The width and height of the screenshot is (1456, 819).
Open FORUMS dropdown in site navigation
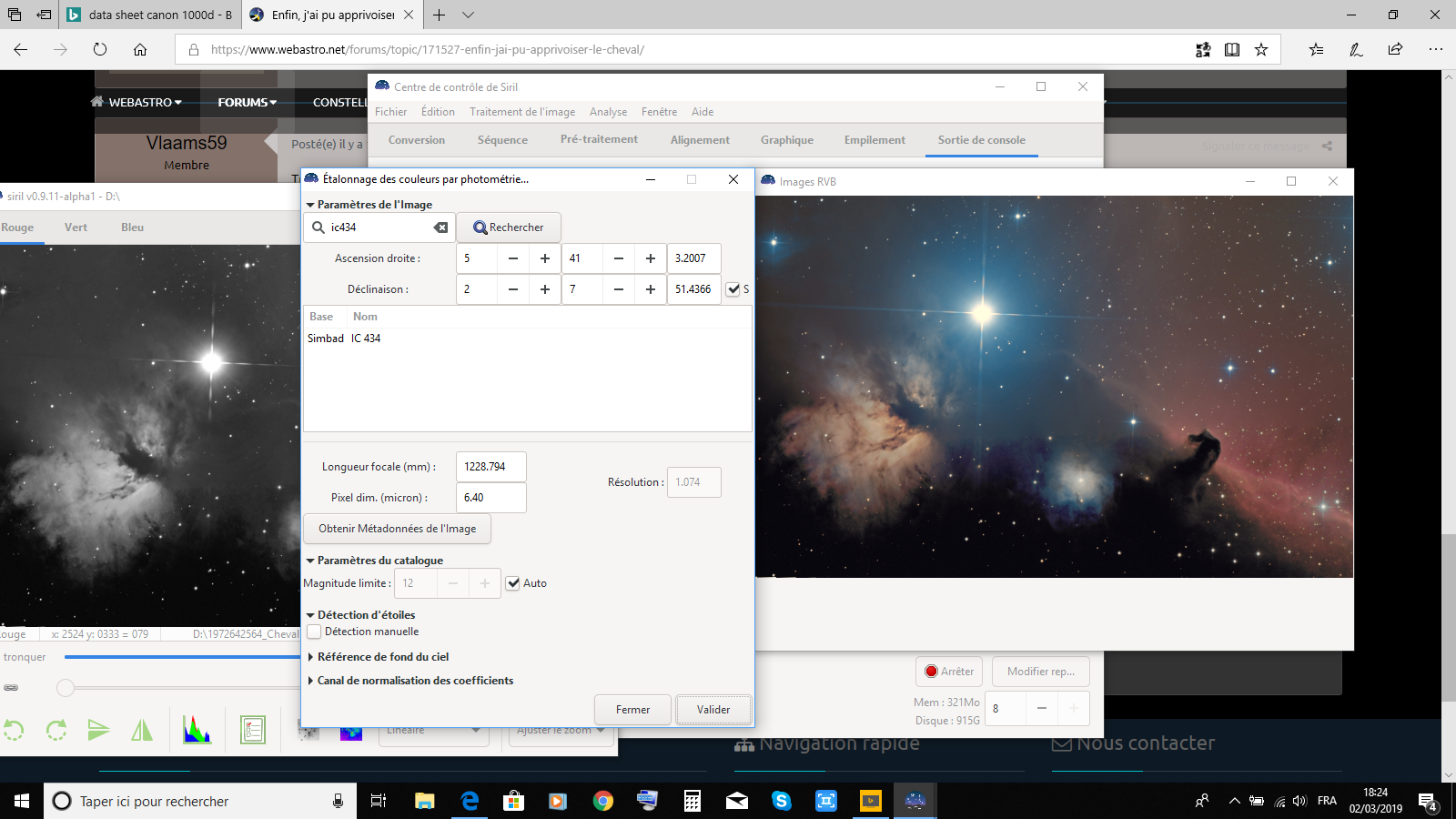click(247, 102)
